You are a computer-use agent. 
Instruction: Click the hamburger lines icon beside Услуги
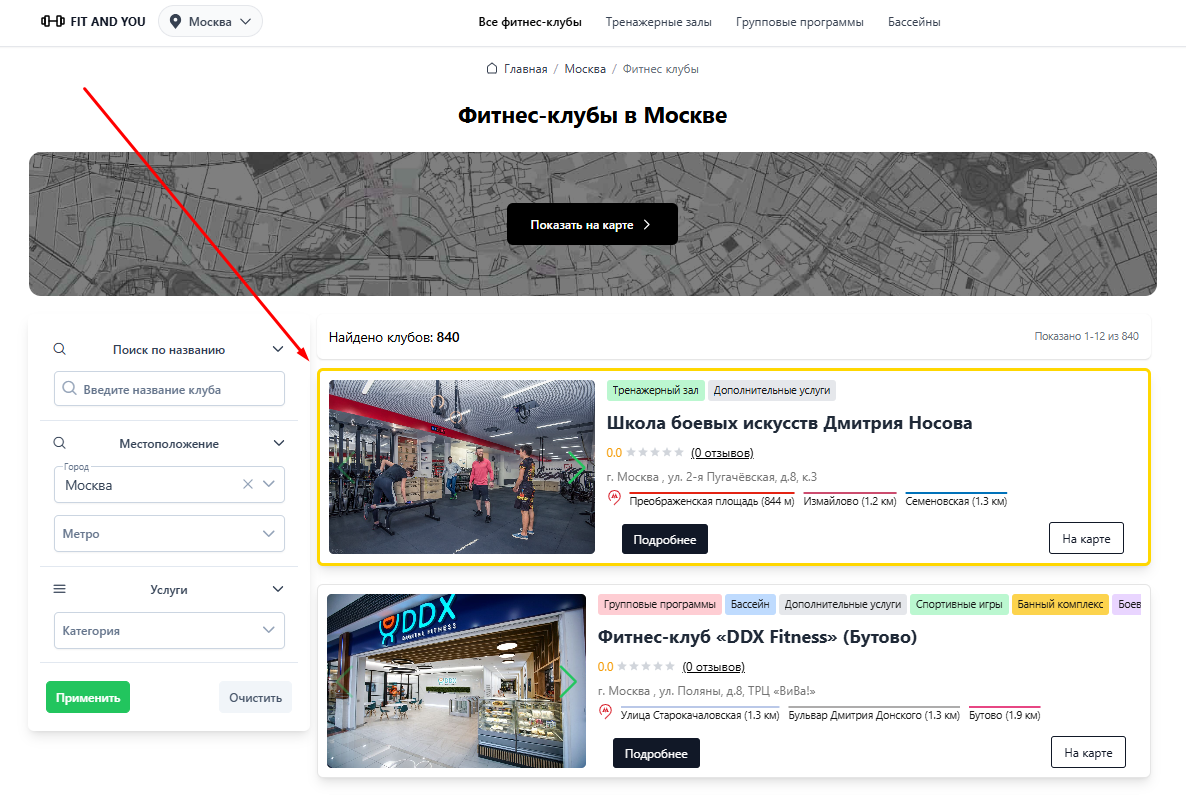click(x=60, y=588)
